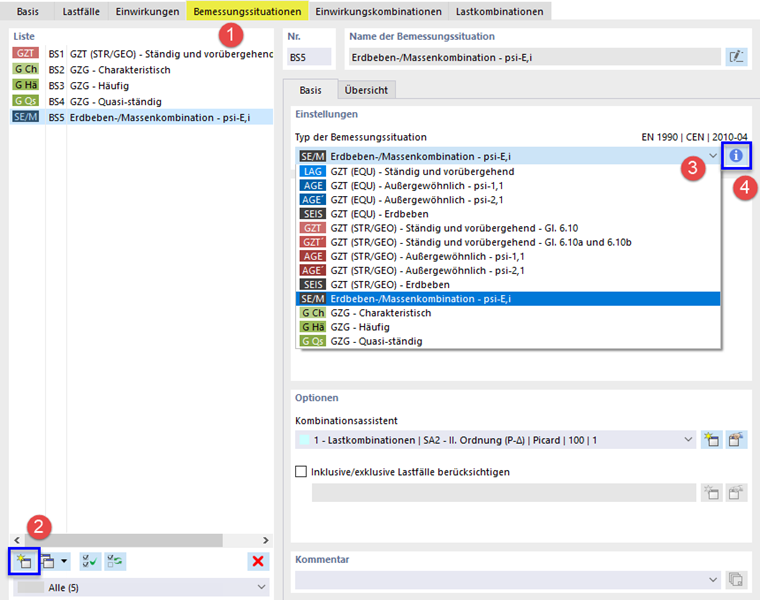Choose highlighted Erdbeben-/Massenkombination - psi-E,i option

point(508,299)
